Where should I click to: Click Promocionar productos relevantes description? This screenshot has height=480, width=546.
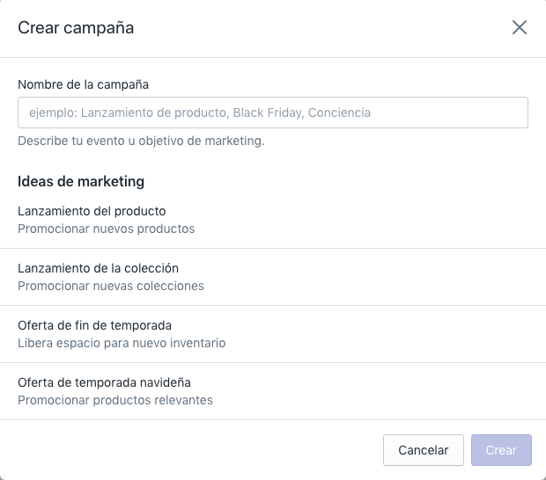point(115,400)
